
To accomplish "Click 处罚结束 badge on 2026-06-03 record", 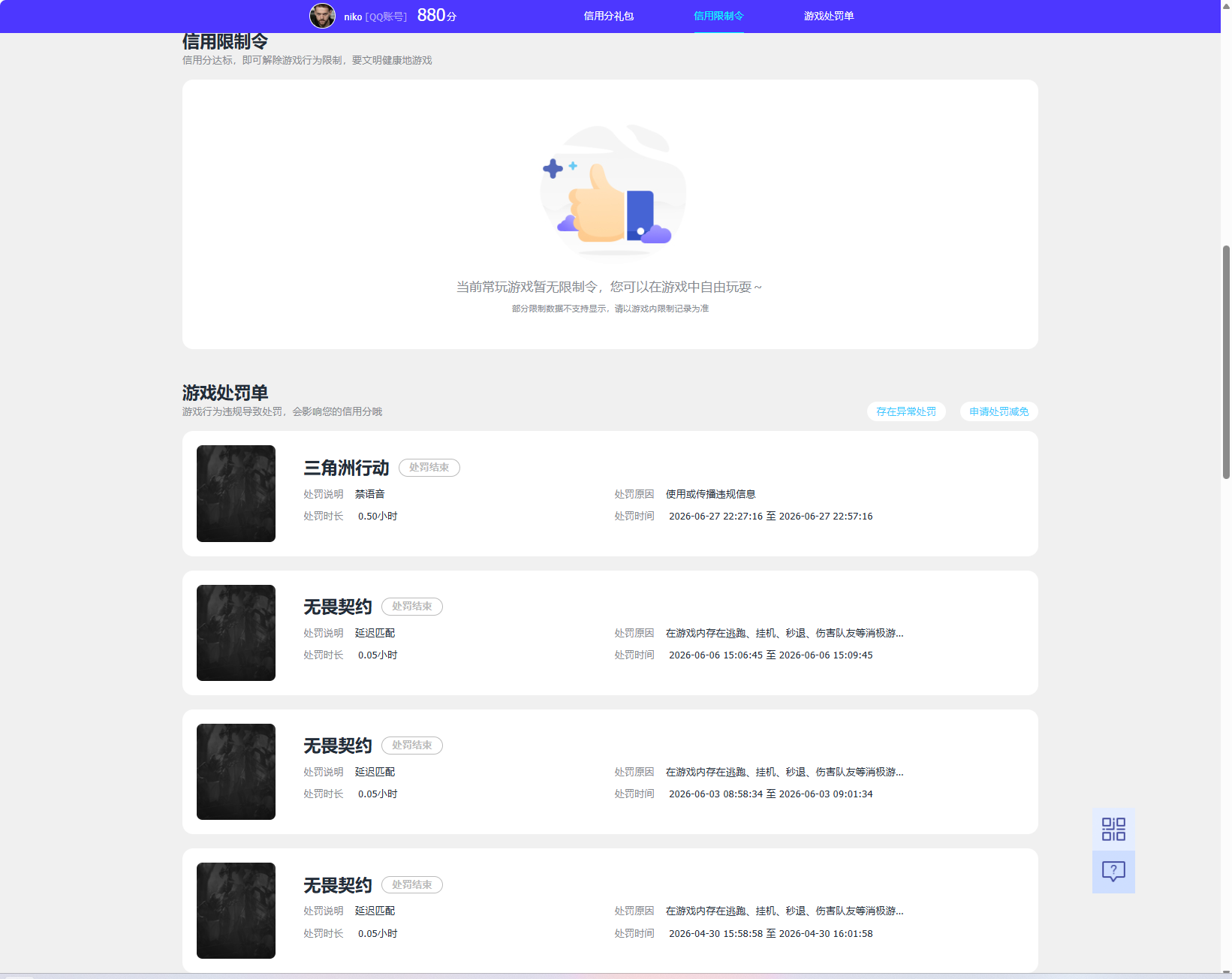I will point(412,746).
